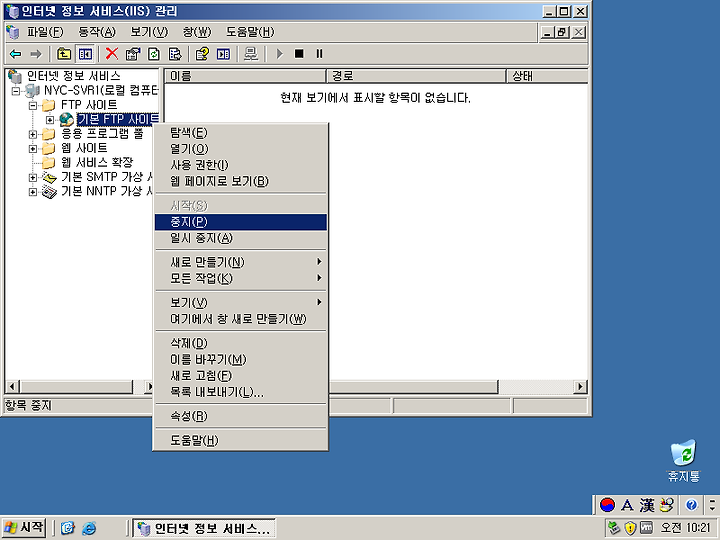Click the 웹 서비스 확장 folder icon
Image resolution: width=720 pixels, height=540 pixels.
[49, 163]
